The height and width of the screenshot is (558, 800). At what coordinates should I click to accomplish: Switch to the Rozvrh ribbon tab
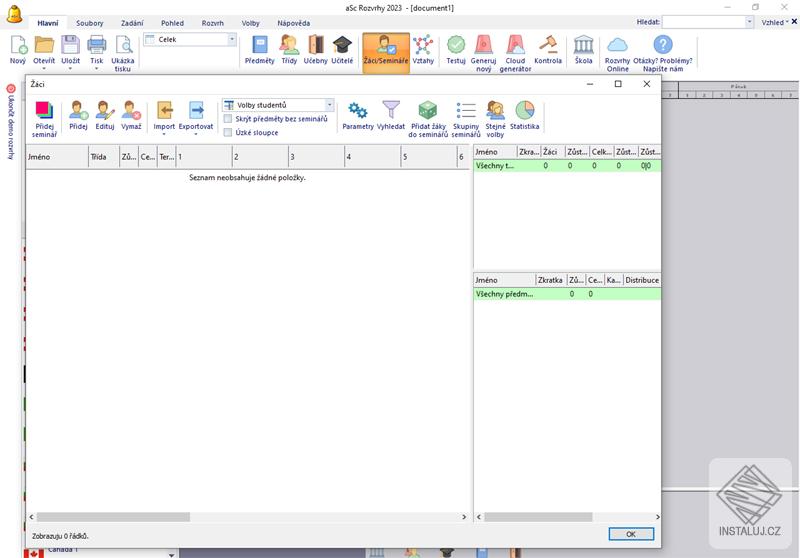pyautogui.click(x=213, y=23)
